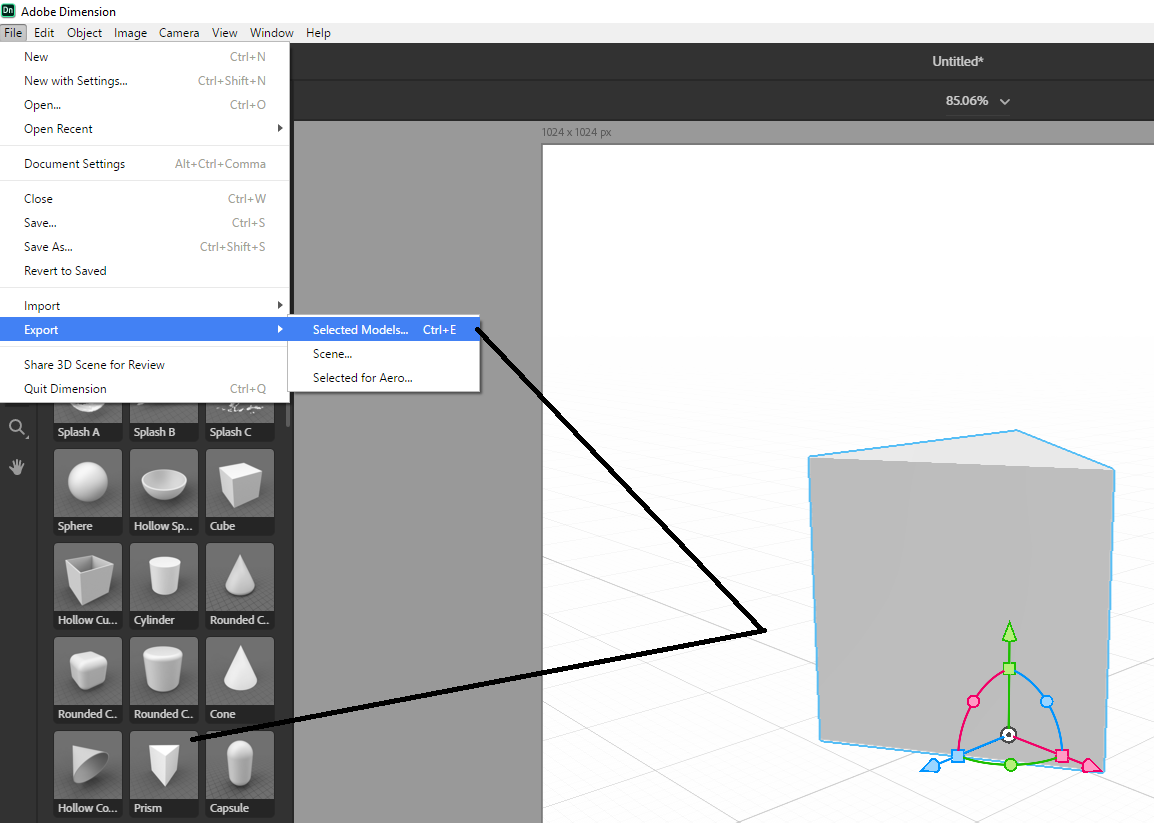
Task: Expand the Open Recent submenu
Action: 57,128
